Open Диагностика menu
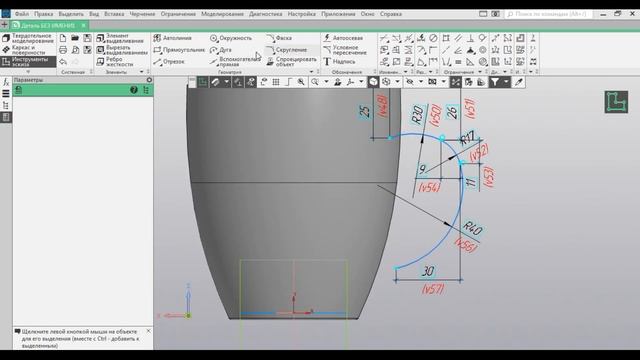 [x=265, y=14]
